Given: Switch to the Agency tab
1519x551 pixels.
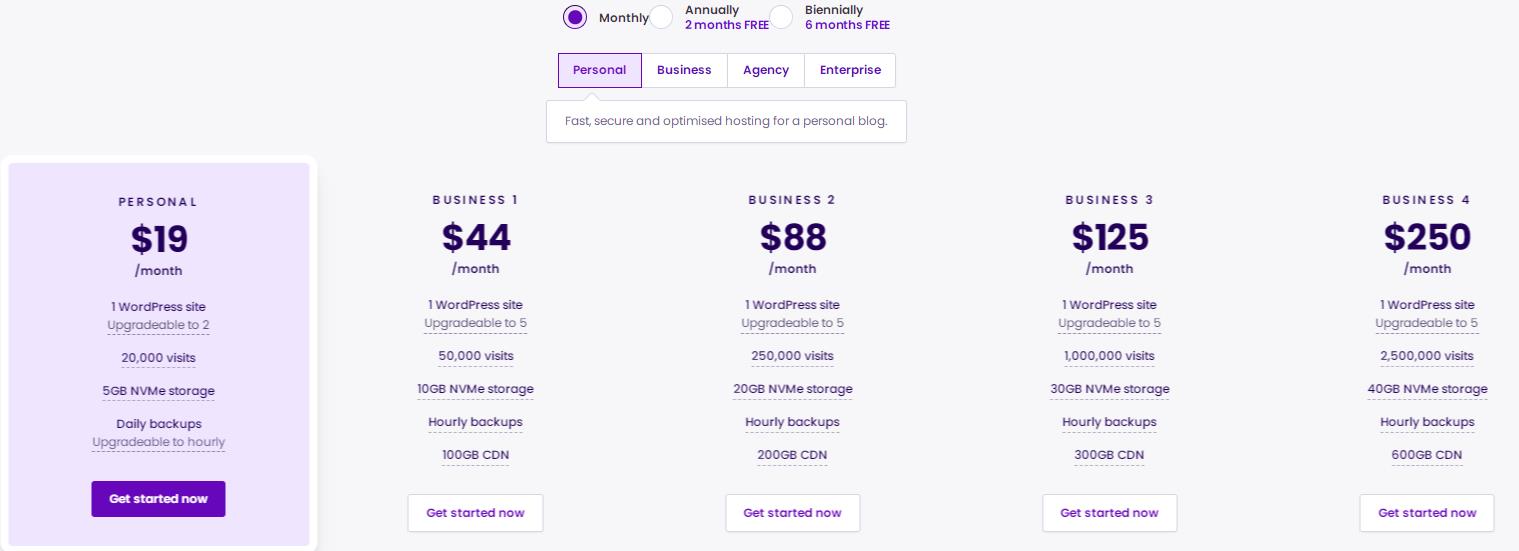Looking at the screenshot, I should [x=766, y=70].
